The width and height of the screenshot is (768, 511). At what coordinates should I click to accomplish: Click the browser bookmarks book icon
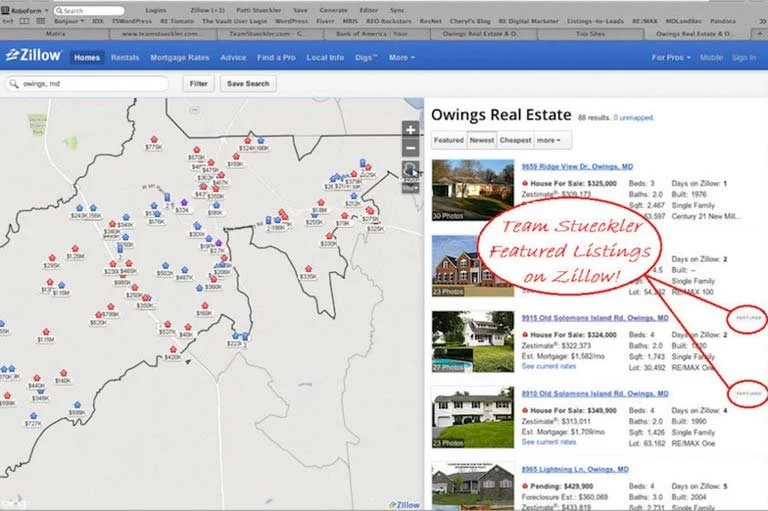coord(24,22)
